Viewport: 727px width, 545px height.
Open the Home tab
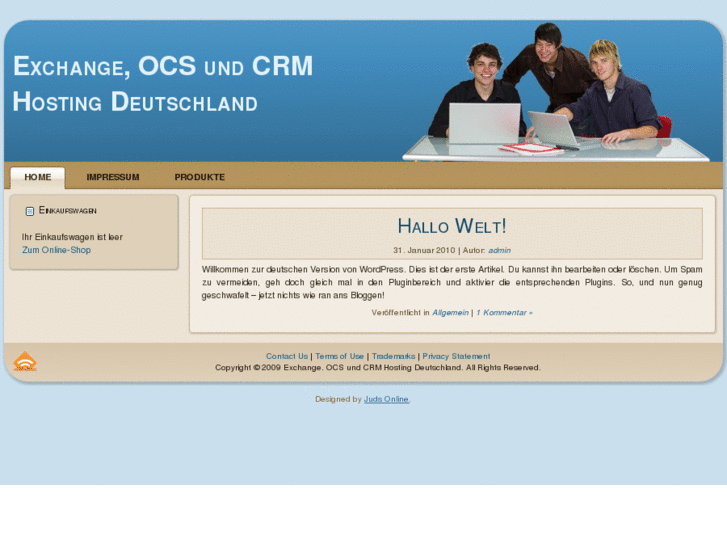click(38, 177)
